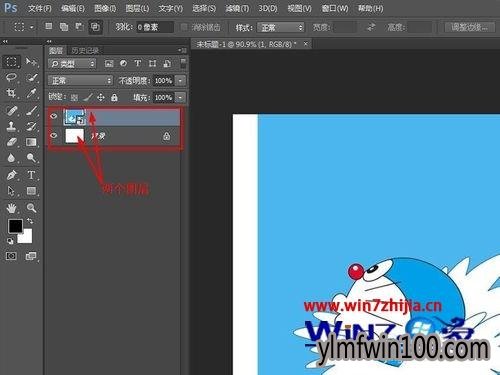Click the black foreground color swatch
This screenshot has height=375, width=500.
click(15, 225)
